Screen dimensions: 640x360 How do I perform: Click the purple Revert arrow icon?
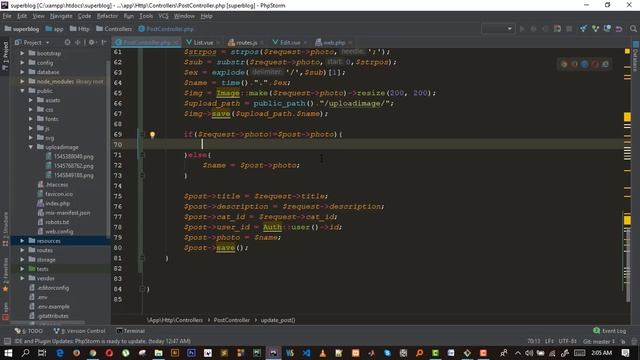pos(619,29)
